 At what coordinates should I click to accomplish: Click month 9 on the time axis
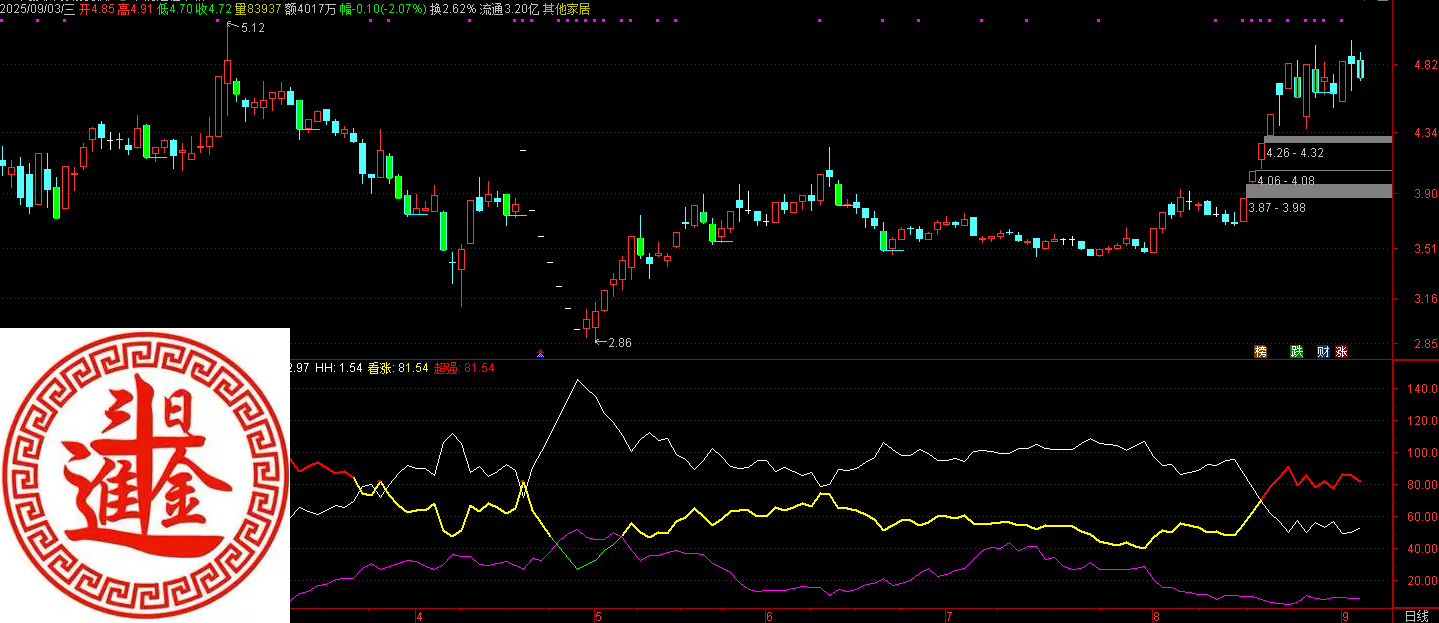[1345, 616]
